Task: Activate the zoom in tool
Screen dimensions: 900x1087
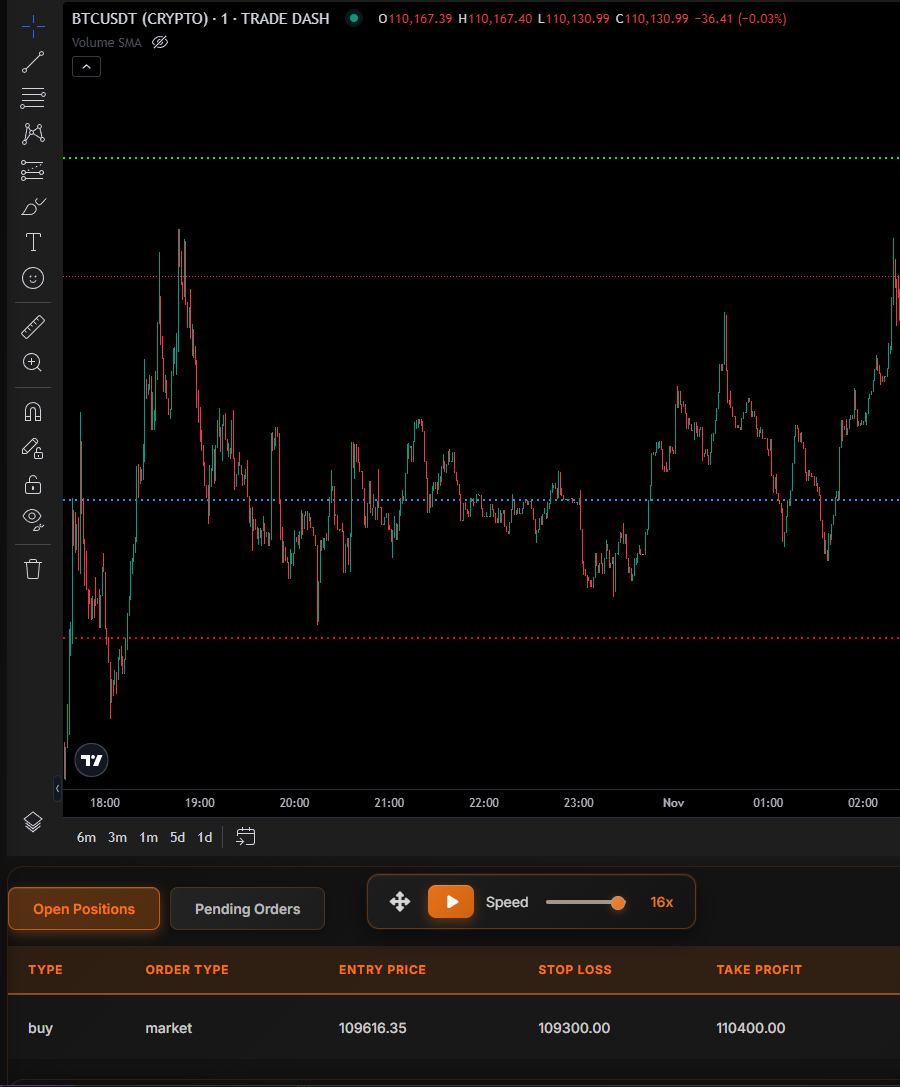Action: click(x=33, y=363)
